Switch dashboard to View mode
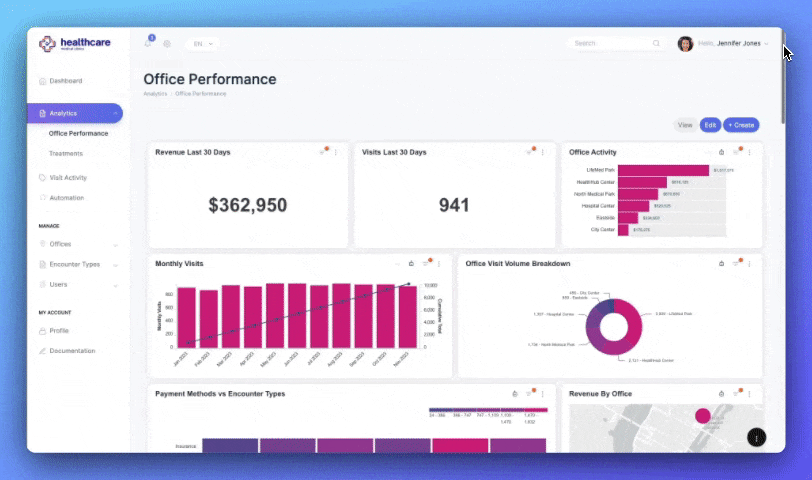Screen dimensions: 812x480 coord(685,125)
